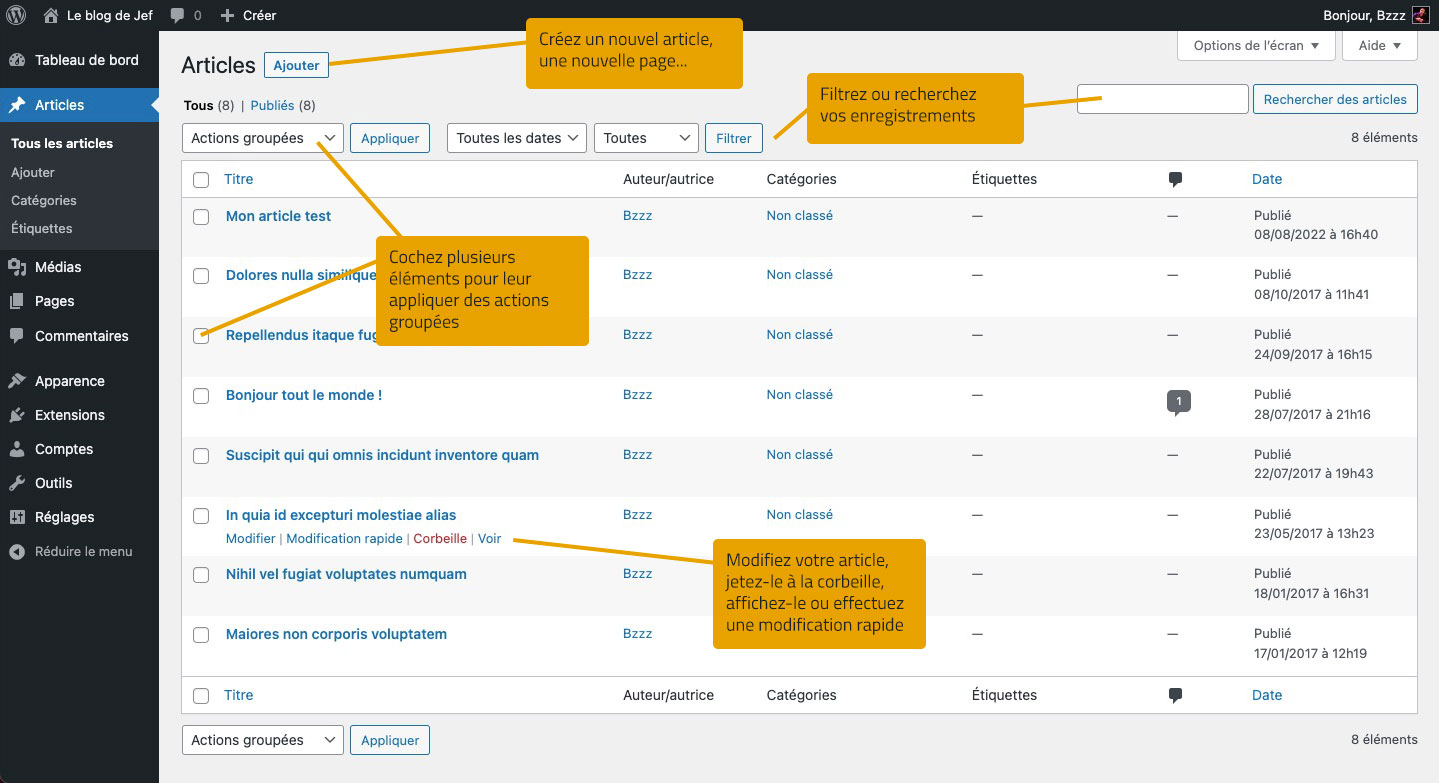
Task: Click the article search input field
Action: pos(1162,99)
